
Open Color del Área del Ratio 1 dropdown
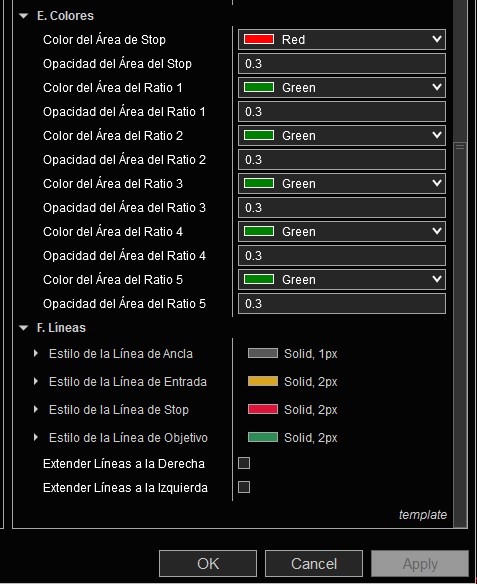point(342,88)
